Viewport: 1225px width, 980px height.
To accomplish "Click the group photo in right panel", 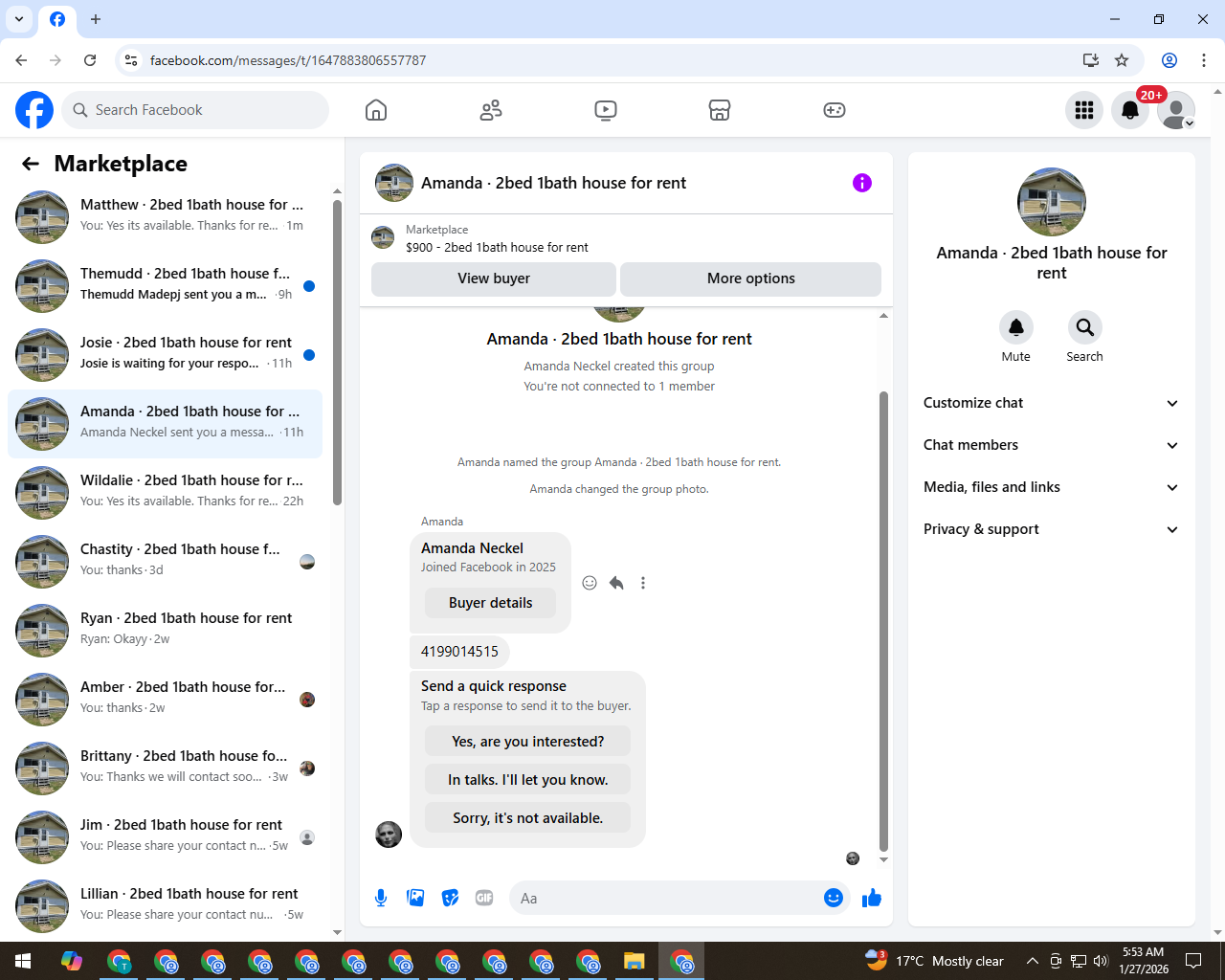I will tap(1052, 202).
